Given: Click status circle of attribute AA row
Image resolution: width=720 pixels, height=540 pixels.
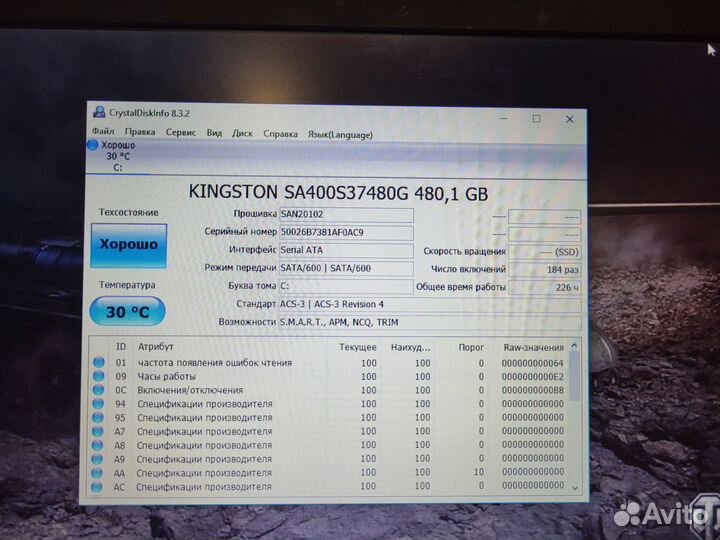Looking at the screenshot, I should tap(97, 472).
